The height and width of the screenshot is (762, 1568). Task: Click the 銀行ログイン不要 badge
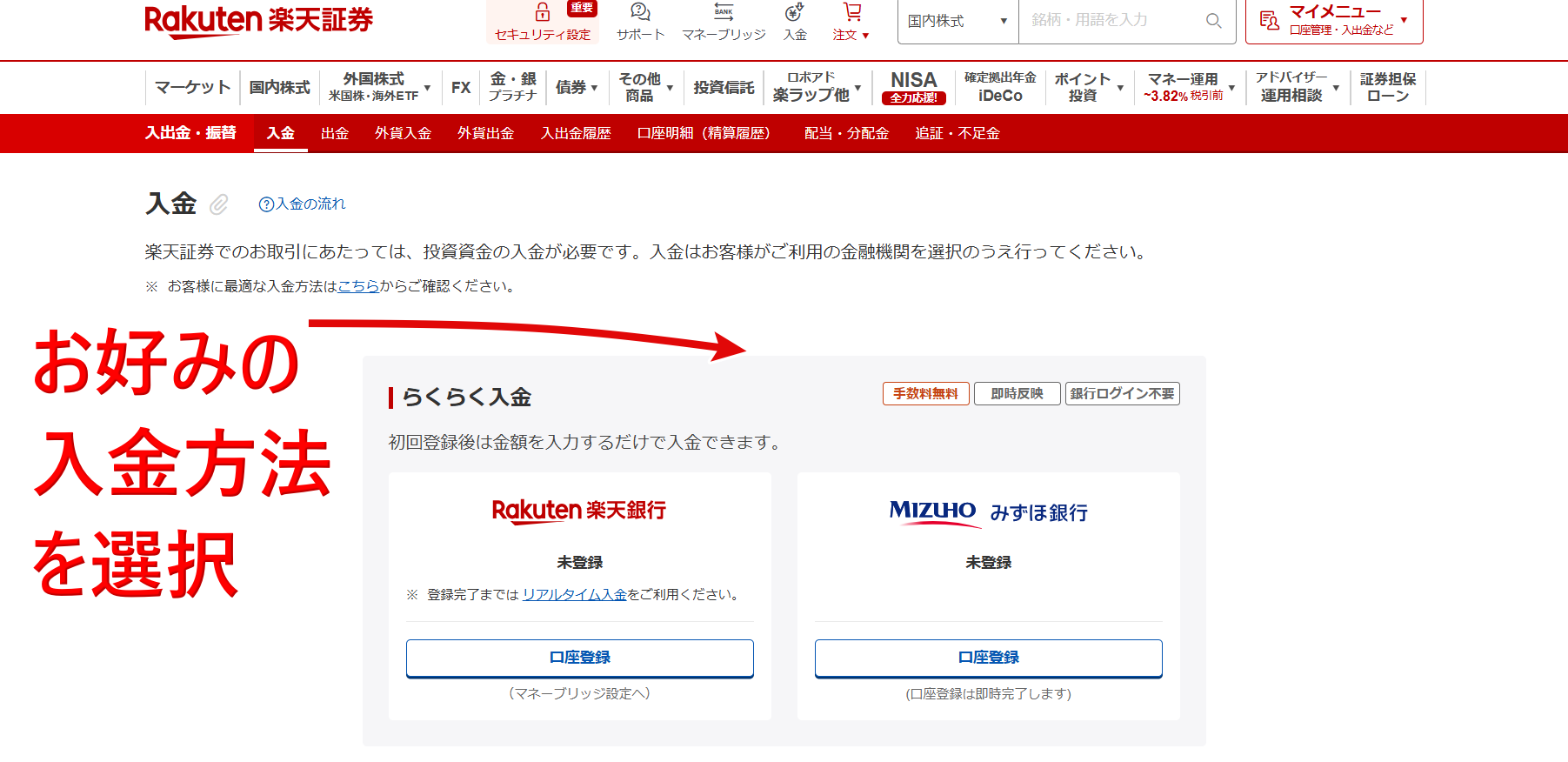click(x=1123, y=394)
